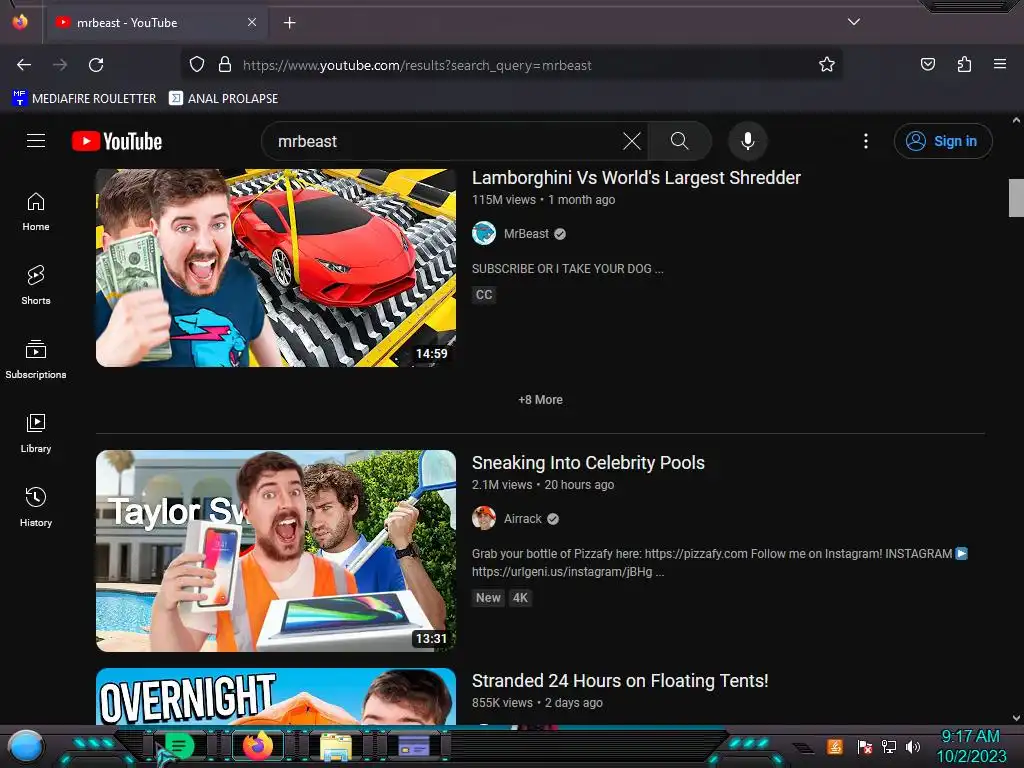Open File Explorer from taskbar
The width and height of the screenshot is (1024, 768).
(336, 746)
